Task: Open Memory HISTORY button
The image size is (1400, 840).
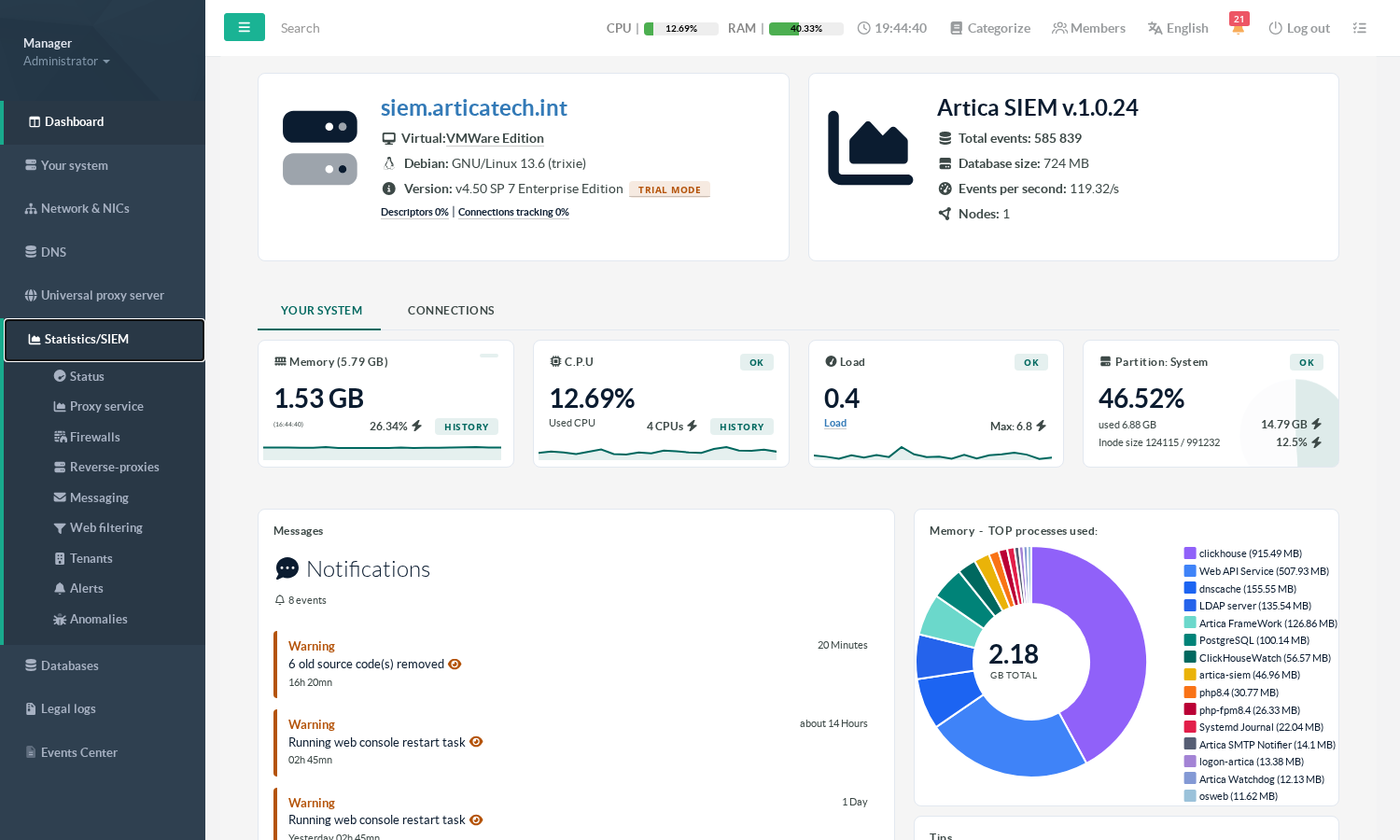Action: click(467, 427)
